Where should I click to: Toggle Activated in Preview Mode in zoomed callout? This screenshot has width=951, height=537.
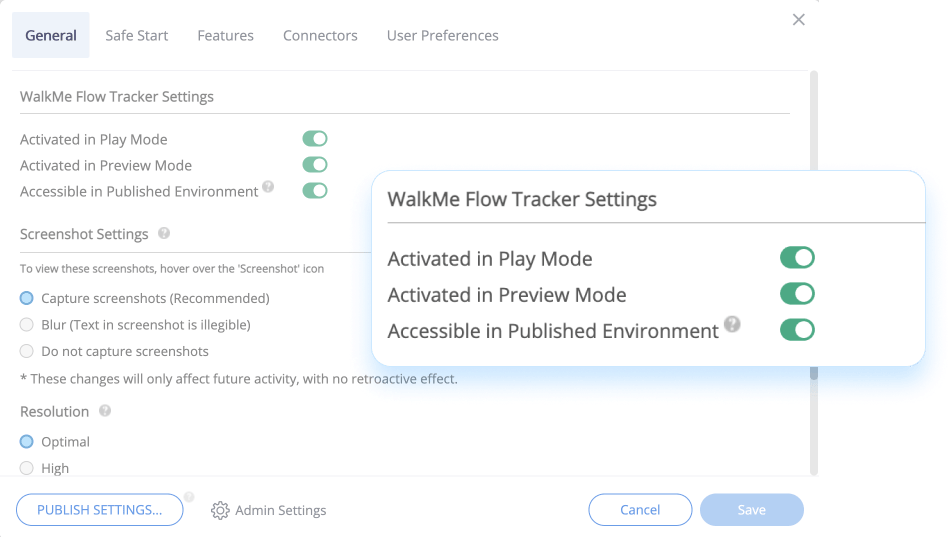point(797,294)
